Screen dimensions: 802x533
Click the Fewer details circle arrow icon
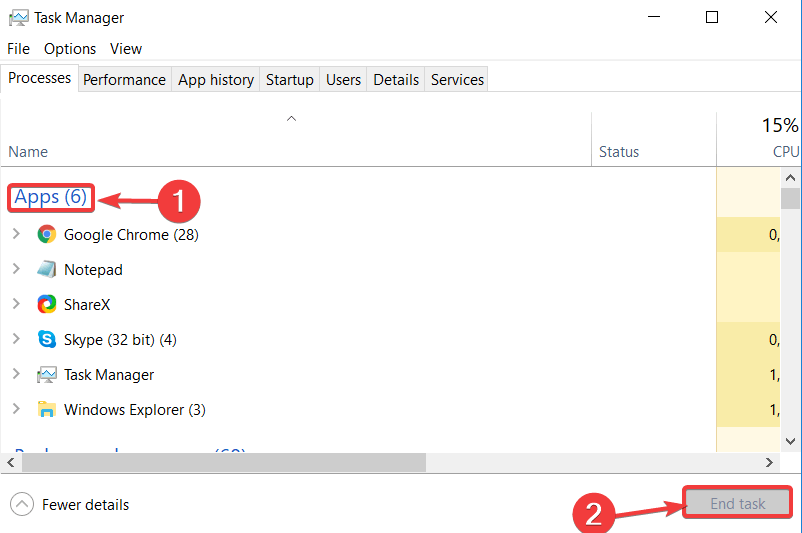pyautogui.click(x=22, y=504)
